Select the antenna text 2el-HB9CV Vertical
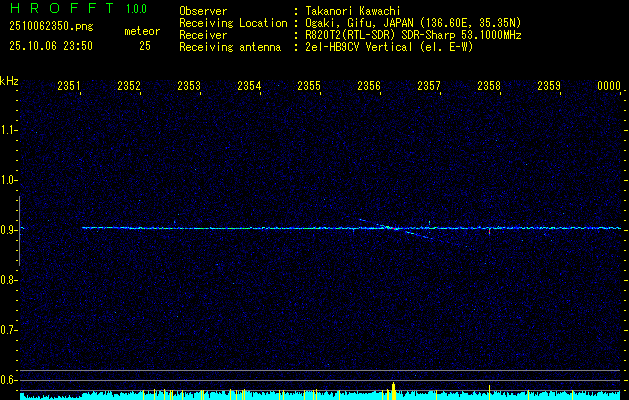 tap(359, 47)
